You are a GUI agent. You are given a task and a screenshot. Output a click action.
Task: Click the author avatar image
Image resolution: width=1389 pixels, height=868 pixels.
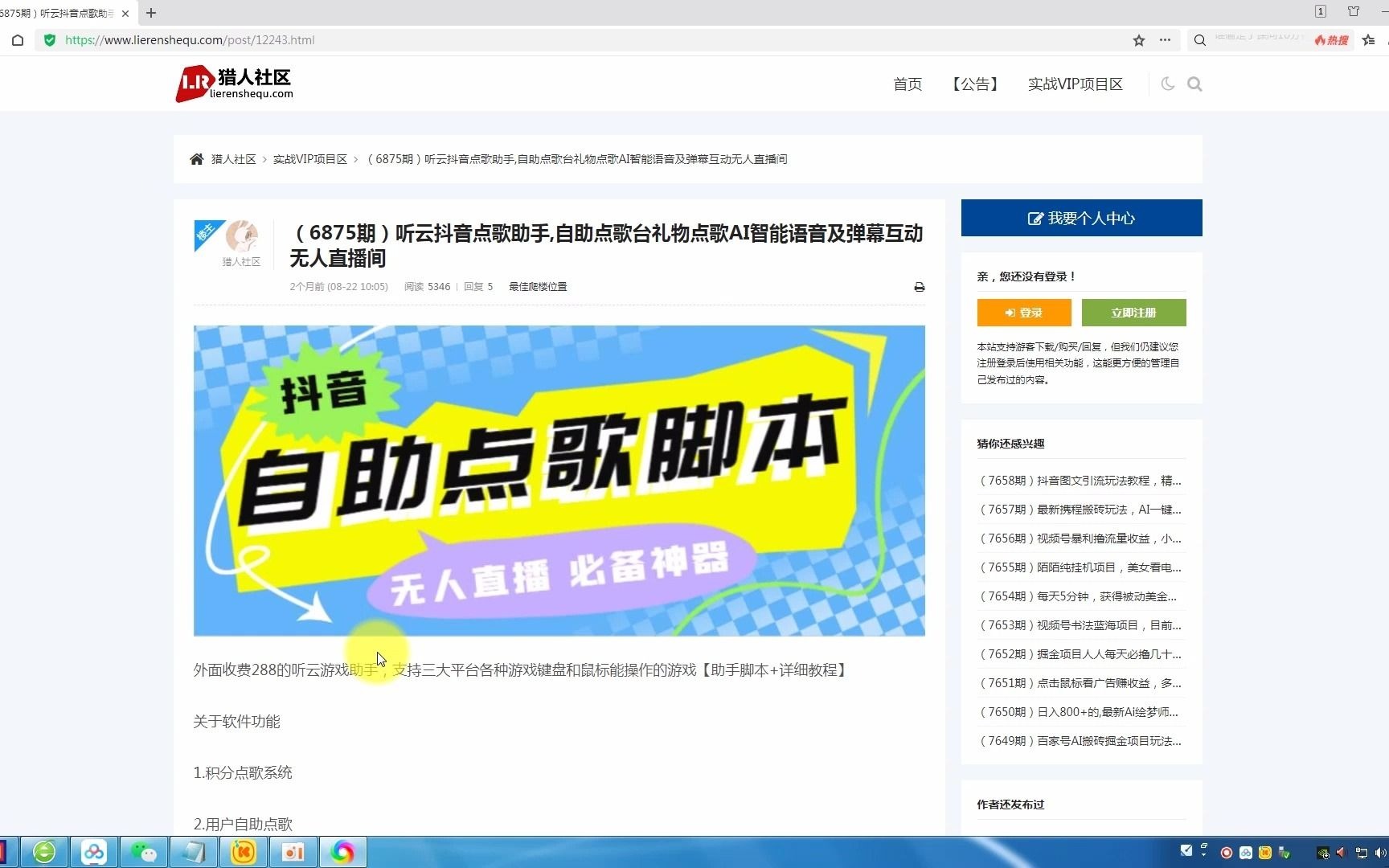pos(241,236)
